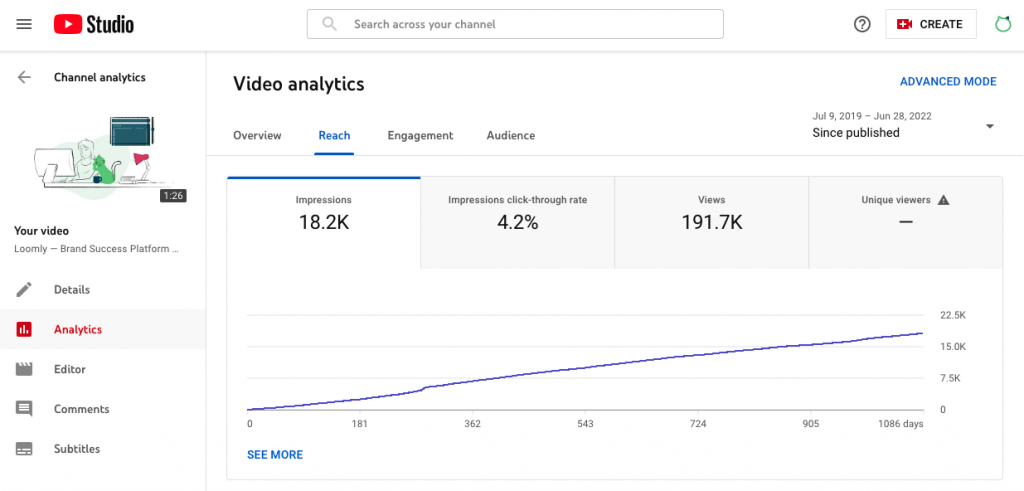Expand the date range dropdown arrow
Image resolution: width=1024 pixels, height=491 pixels.
tap(989, 126)
